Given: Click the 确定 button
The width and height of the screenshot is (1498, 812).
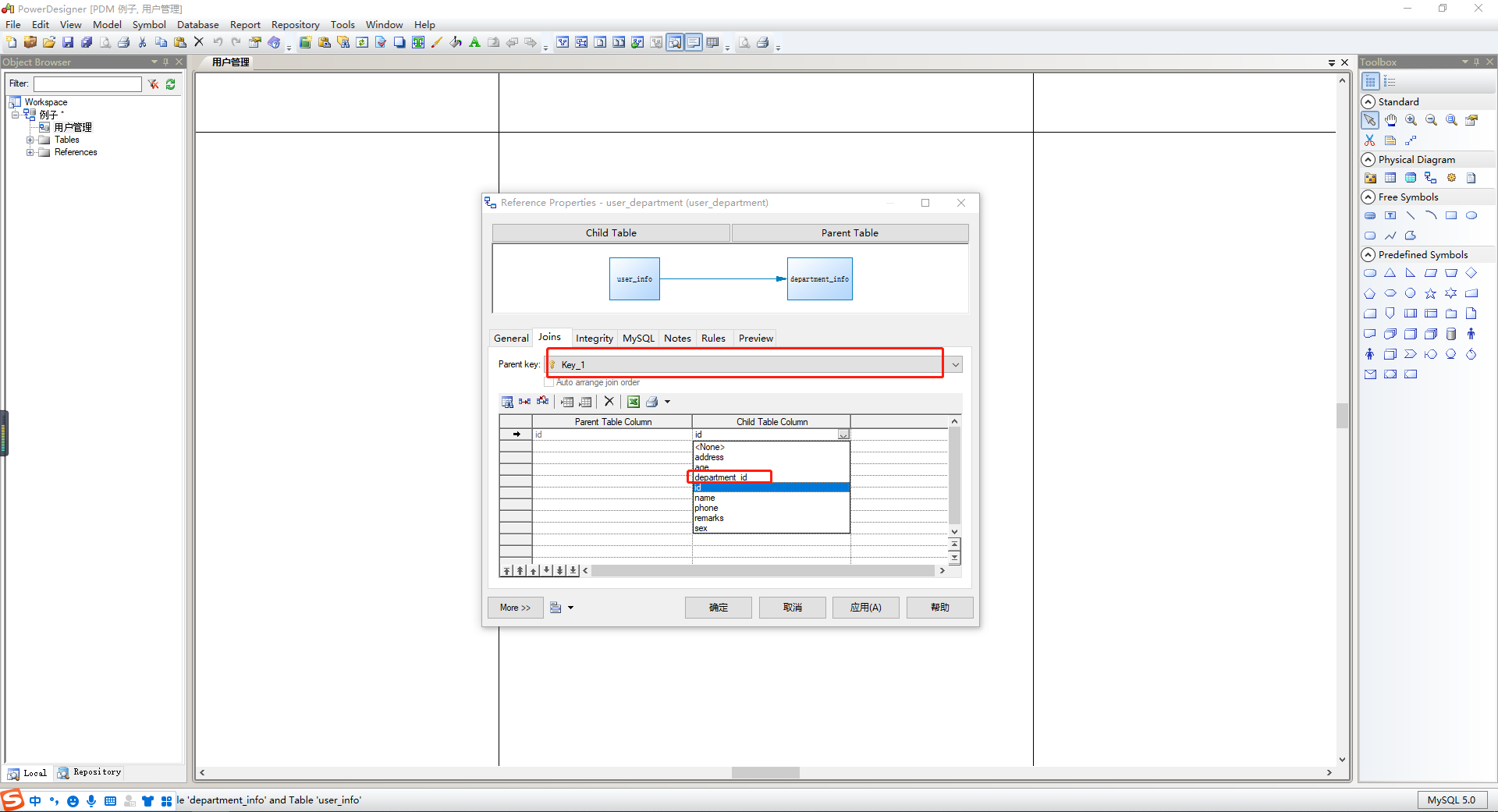Looking at the screenshot, I should coord(718,607).
